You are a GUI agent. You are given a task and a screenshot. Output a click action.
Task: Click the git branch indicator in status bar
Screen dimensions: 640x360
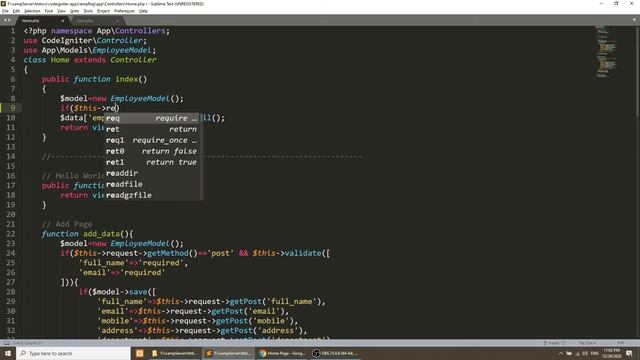point(554,343)
